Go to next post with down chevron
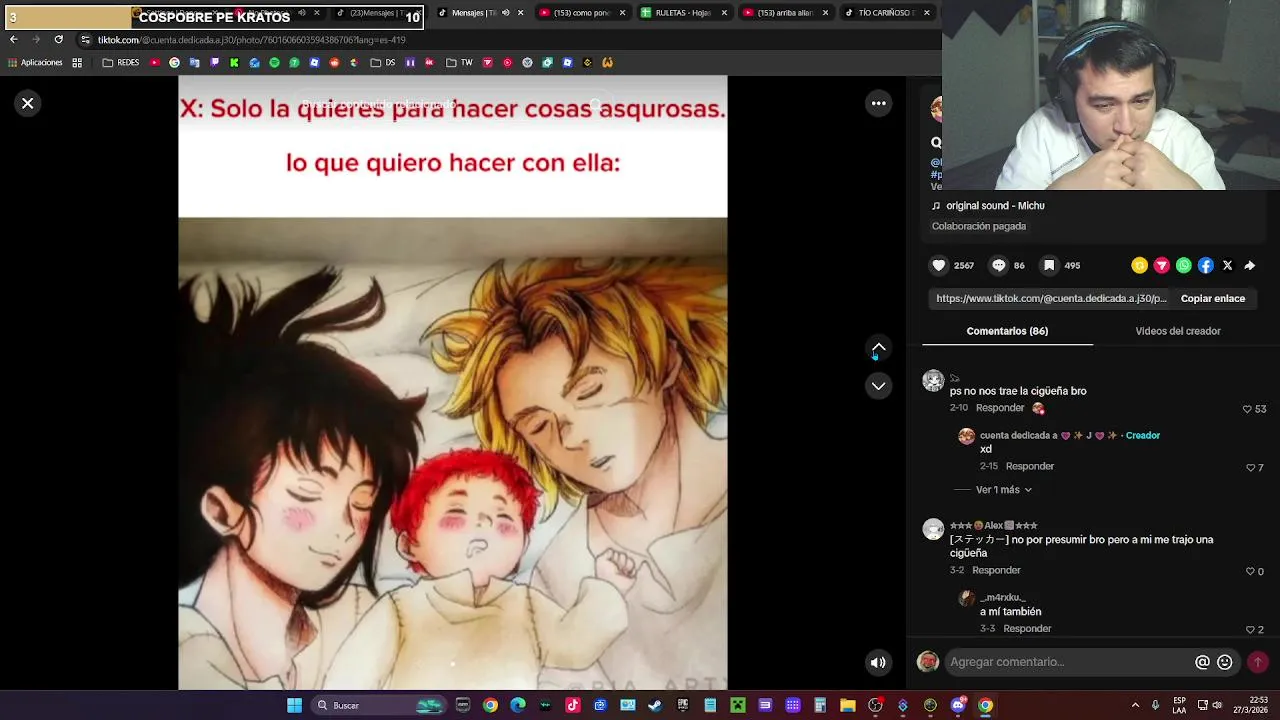Image resolution: width=1280 pixels, height=720 pixels. click(878, 385)
